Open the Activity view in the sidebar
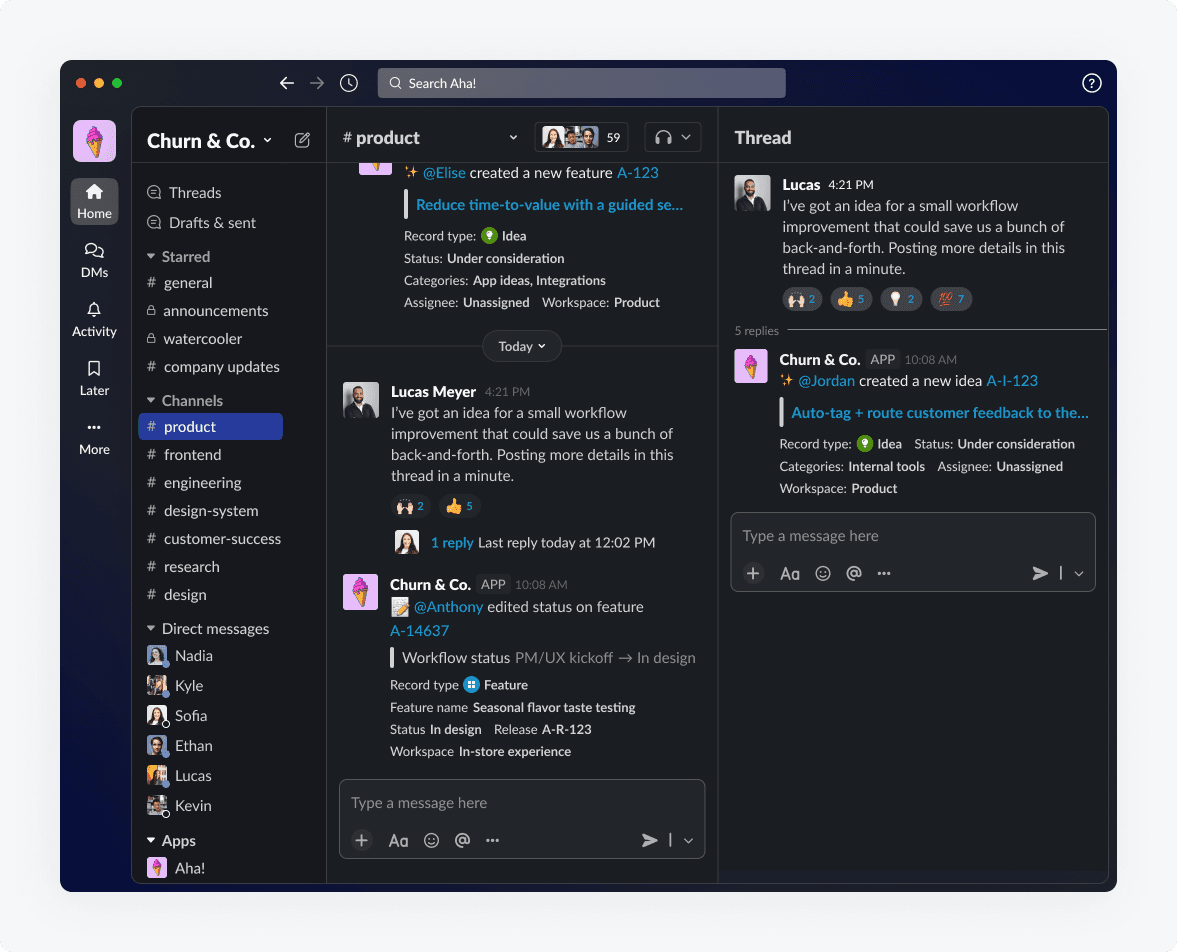 point(95,319)
